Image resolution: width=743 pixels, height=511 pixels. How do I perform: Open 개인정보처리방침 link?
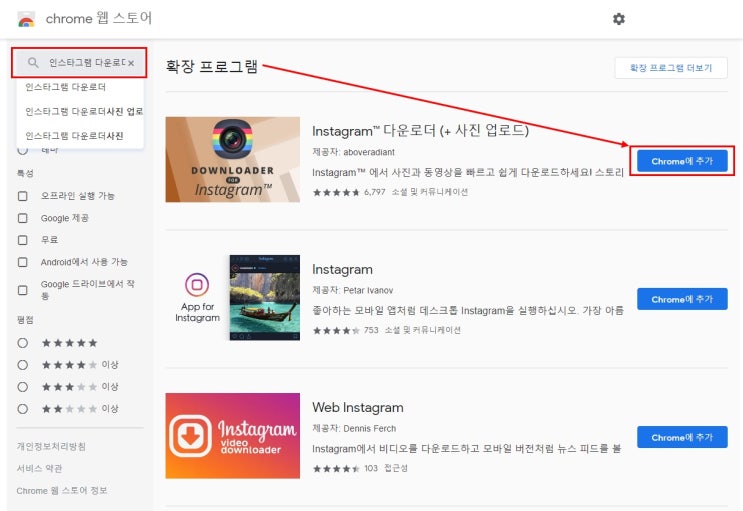pyautogui.click(x=51, y=446)
